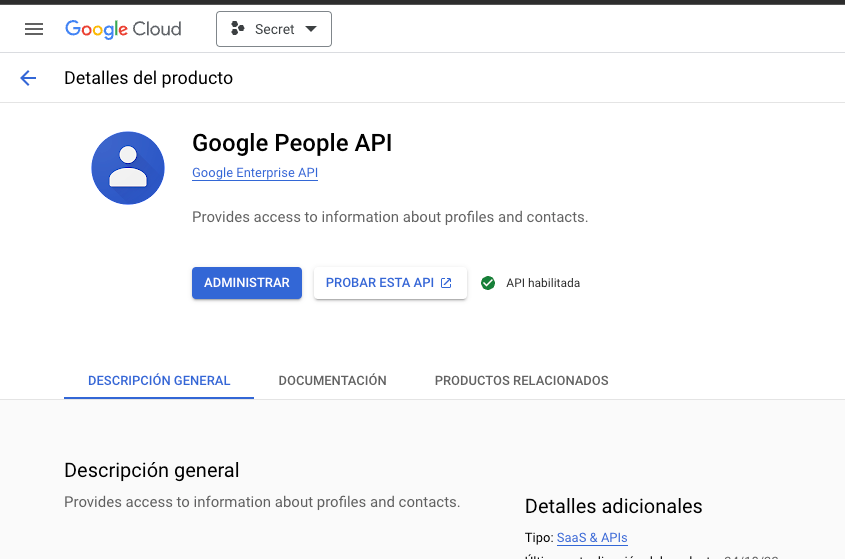Click the Google Cloud logo
This screenshot has height=559, width=845.
click(x=123, y=29)
